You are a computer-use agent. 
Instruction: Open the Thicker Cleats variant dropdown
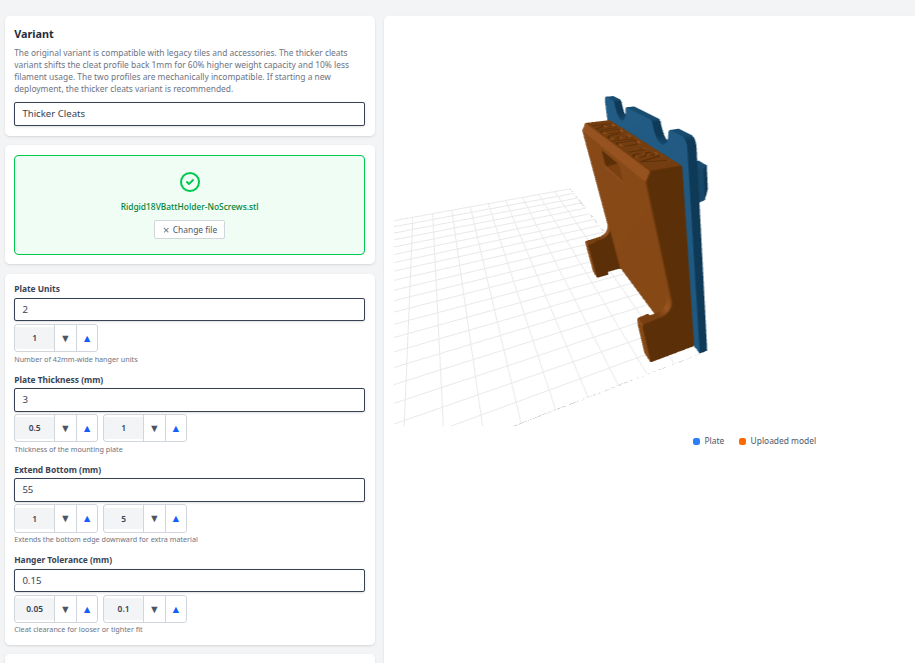[189, 114]
